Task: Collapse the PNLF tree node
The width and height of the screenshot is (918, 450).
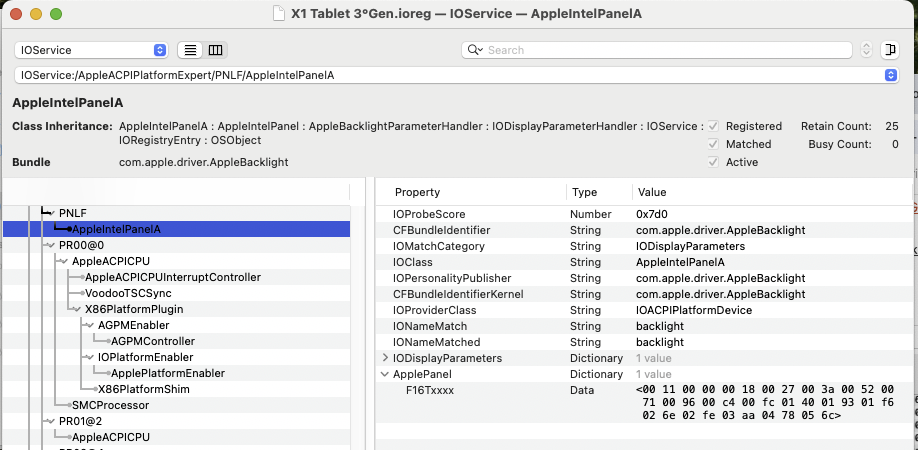Action: pyautogui.click(x=52, y=214)
